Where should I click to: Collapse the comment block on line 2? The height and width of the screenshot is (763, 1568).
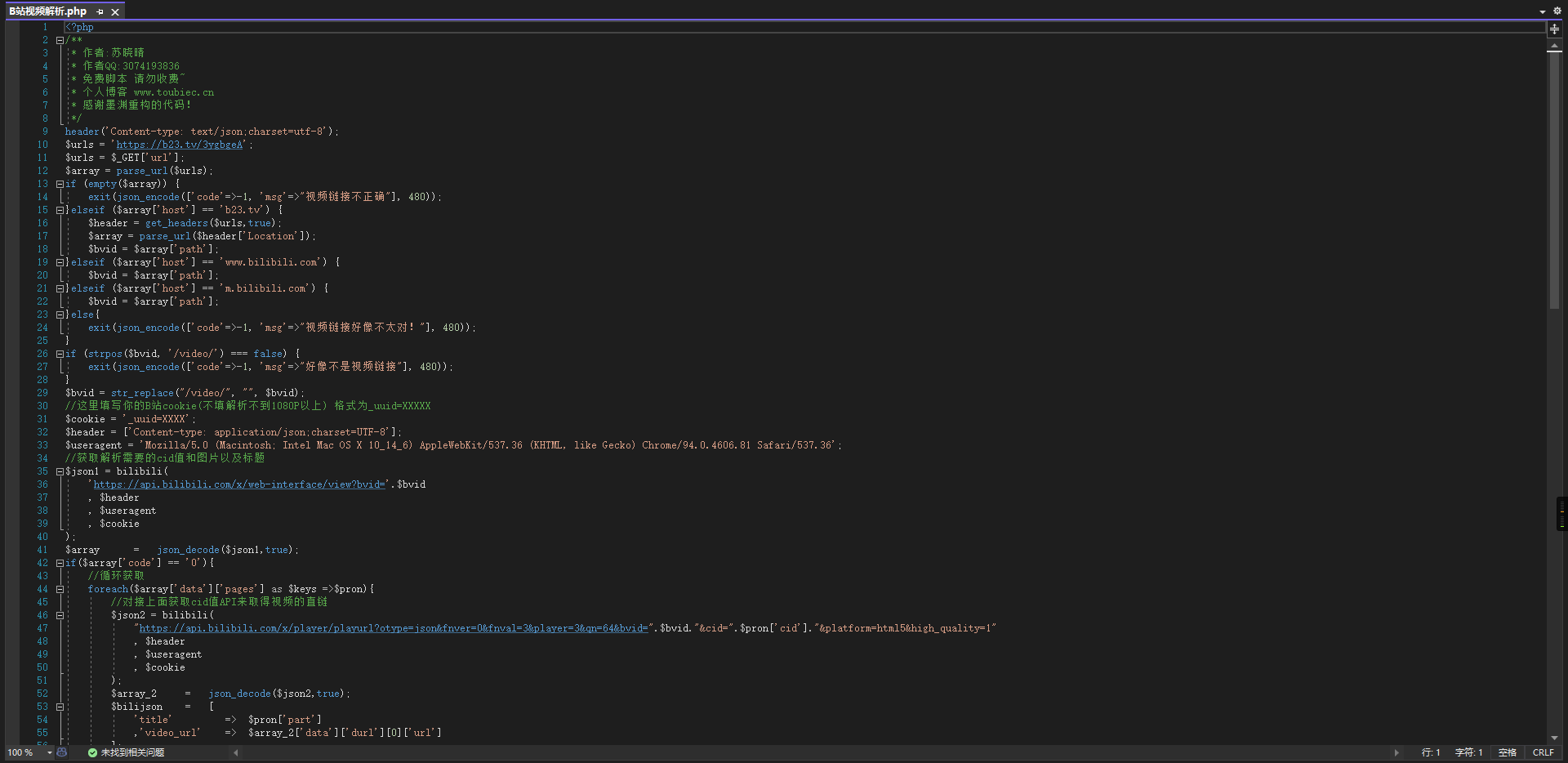click(60, 40)
